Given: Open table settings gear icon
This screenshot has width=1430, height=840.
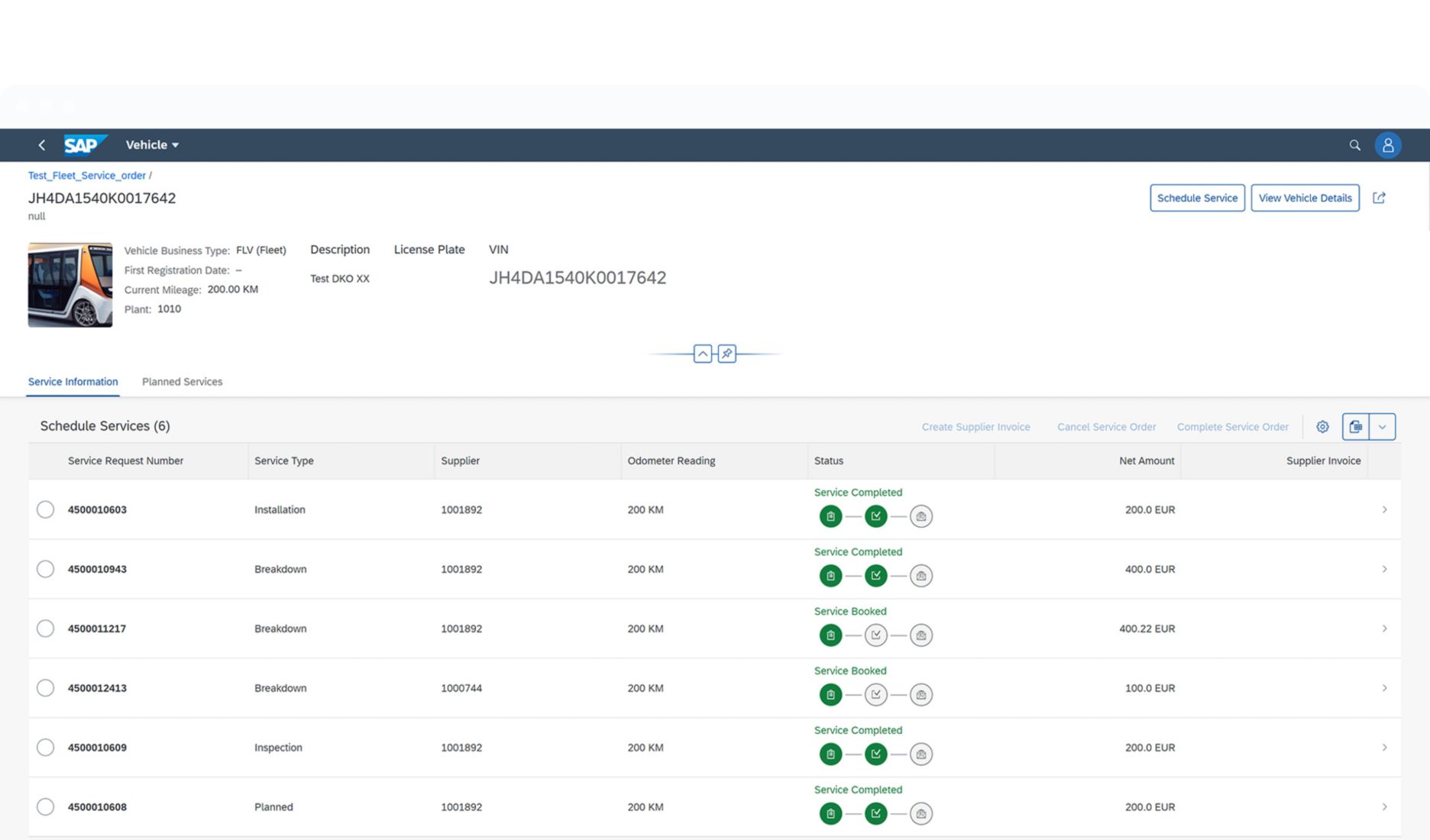Looking at the screenshot, I should pos(1322,427).
